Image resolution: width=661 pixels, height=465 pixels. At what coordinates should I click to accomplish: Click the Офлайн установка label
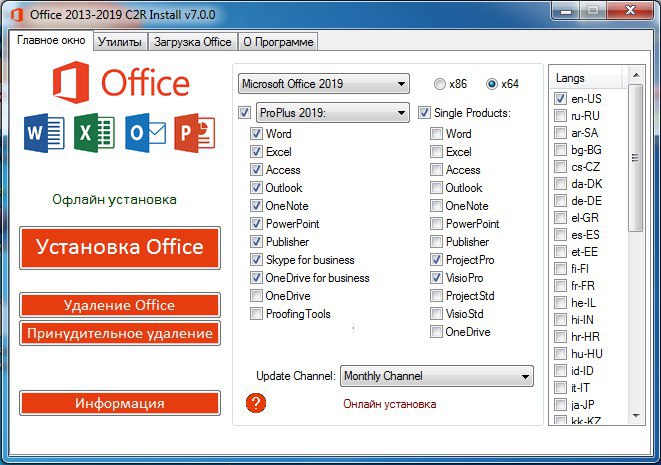pos(114,199)
